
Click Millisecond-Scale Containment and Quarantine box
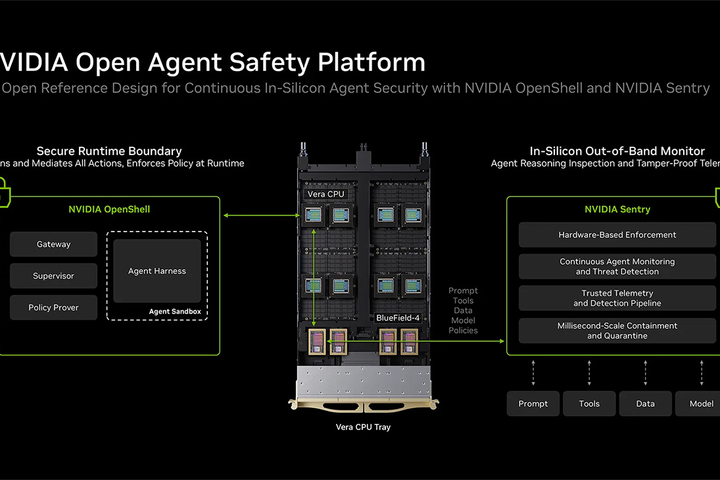click(617, 331)
